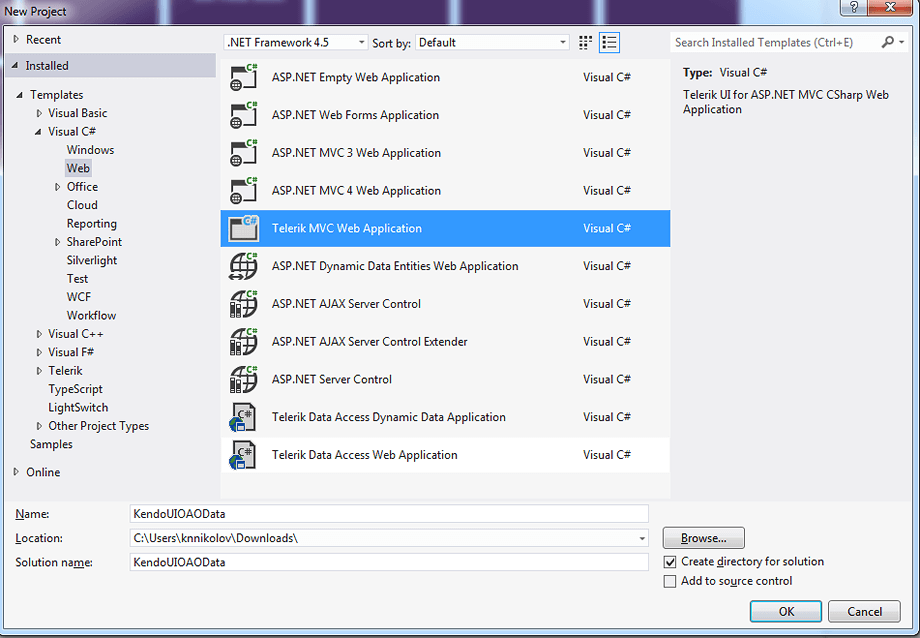Click the project Name input field

pyautogui.click(x=389, y=514)
